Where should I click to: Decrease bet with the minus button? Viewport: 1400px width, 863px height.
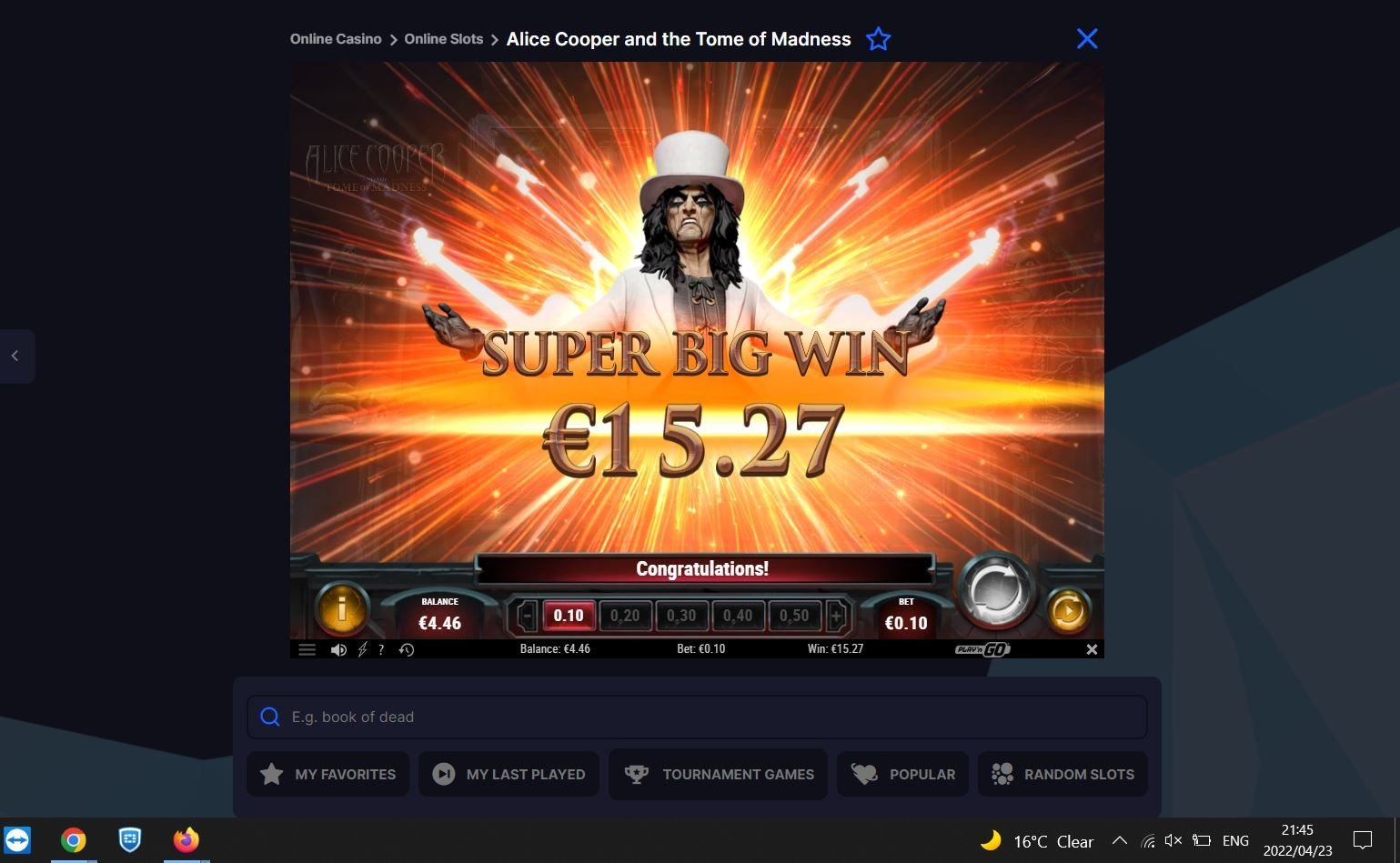(x=527, y=616)
